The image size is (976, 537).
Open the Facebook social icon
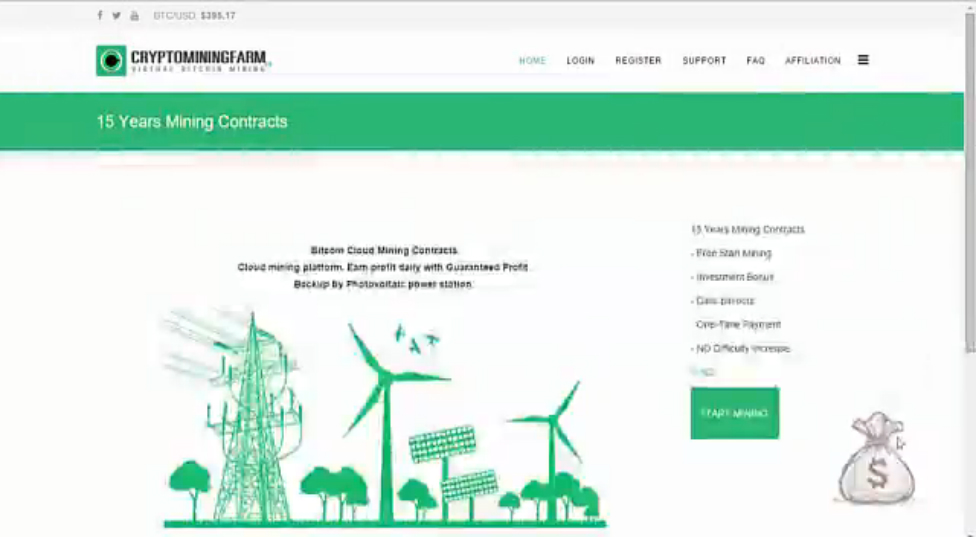pos(100,16)
